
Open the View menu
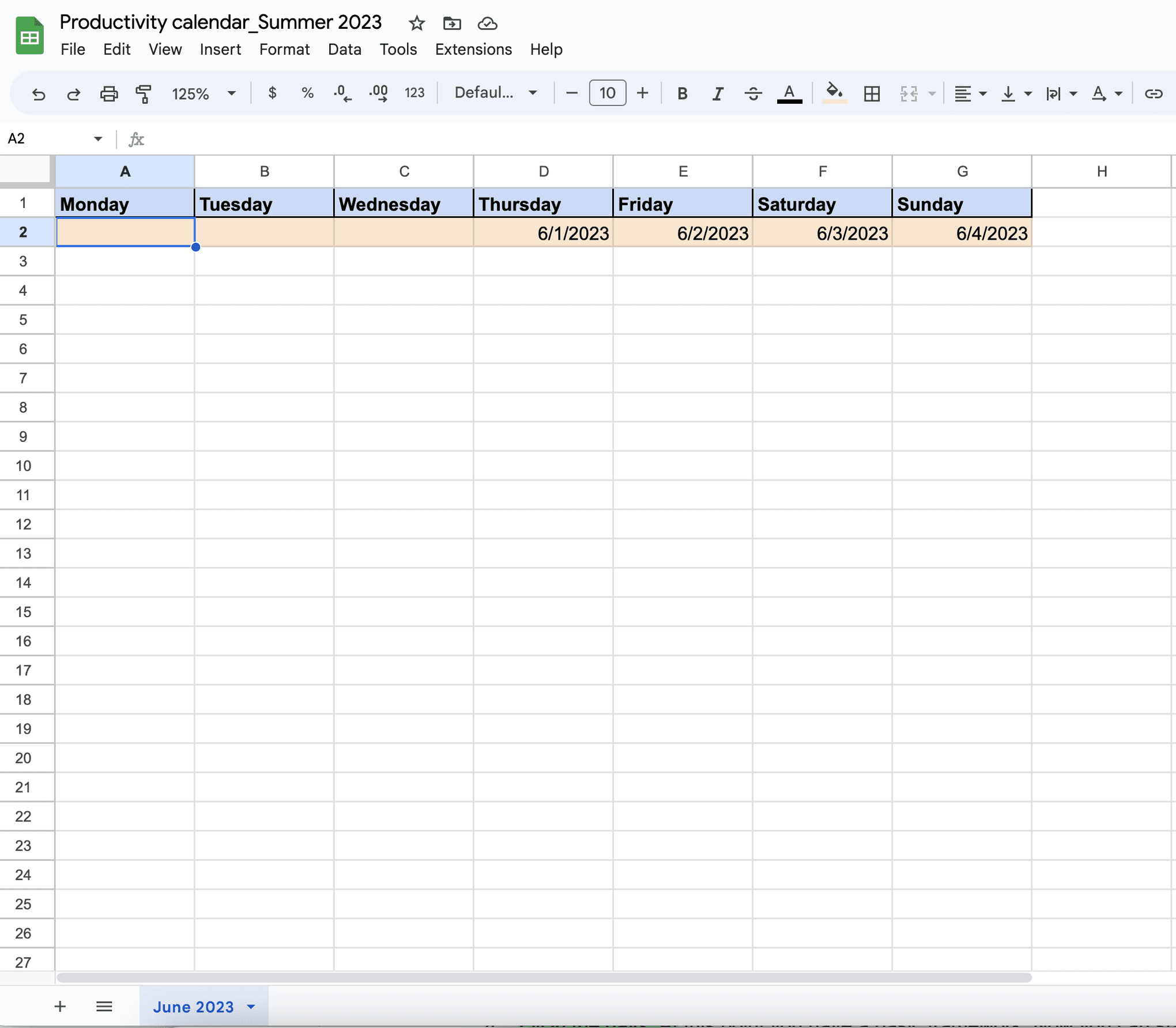pyautogui.click(x=165, y=50)
